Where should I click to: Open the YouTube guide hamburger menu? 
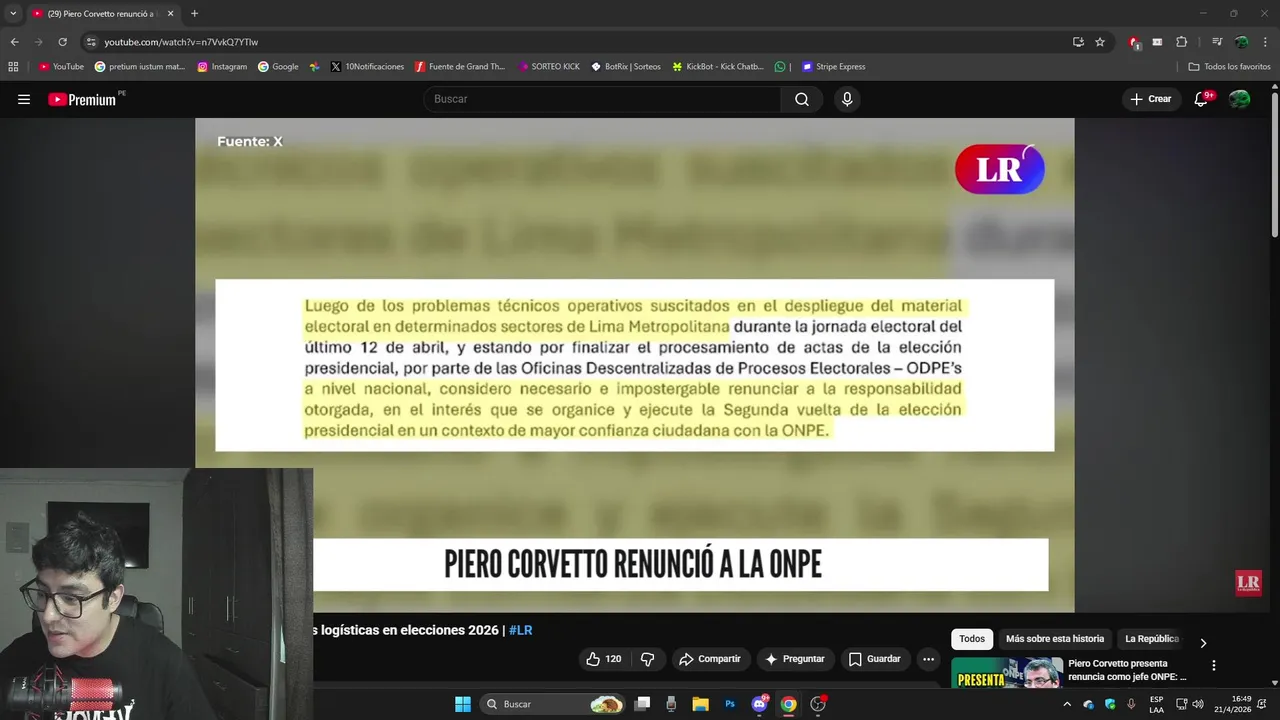[x=24, y=99]
